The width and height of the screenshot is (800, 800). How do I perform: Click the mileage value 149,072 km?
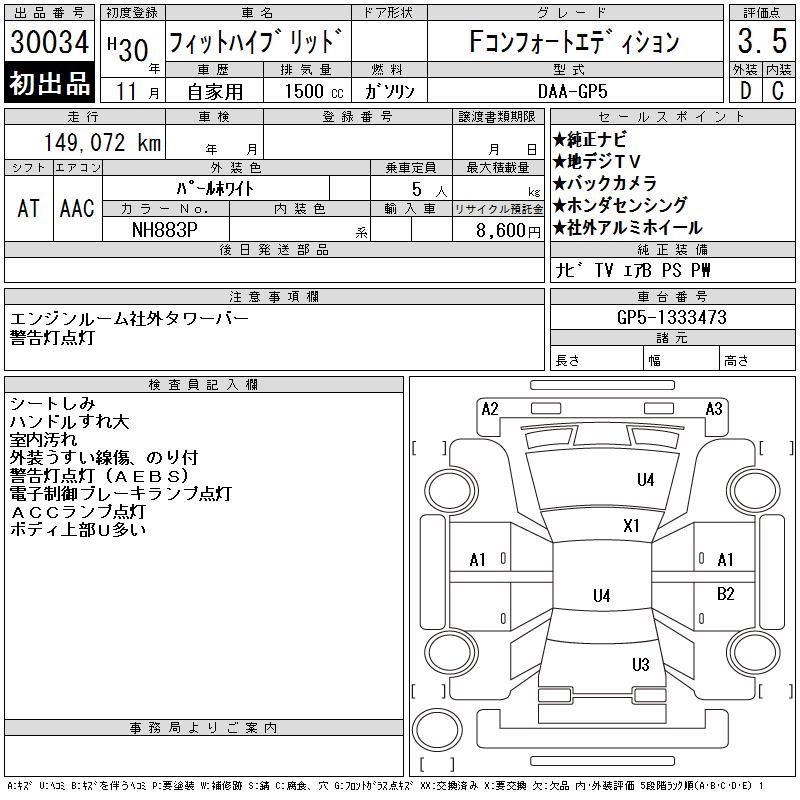[x=102, y=143]
